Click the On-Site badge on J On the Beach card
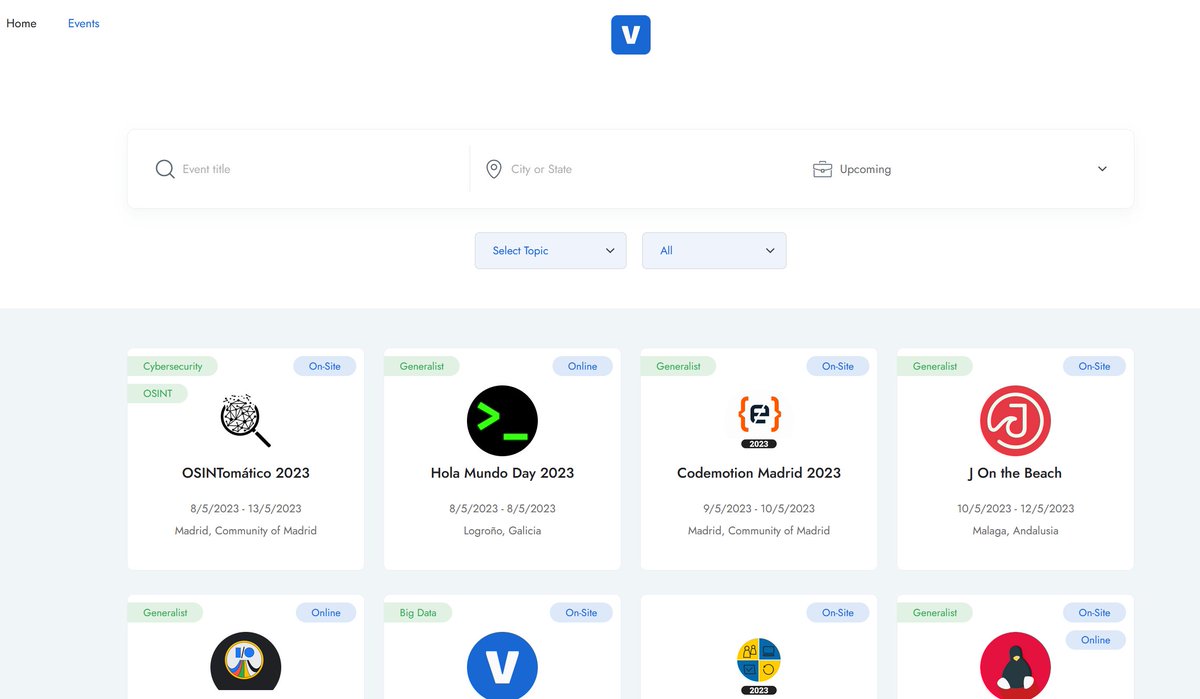This screenshot has width=1200, height=699. [1094, 366]
